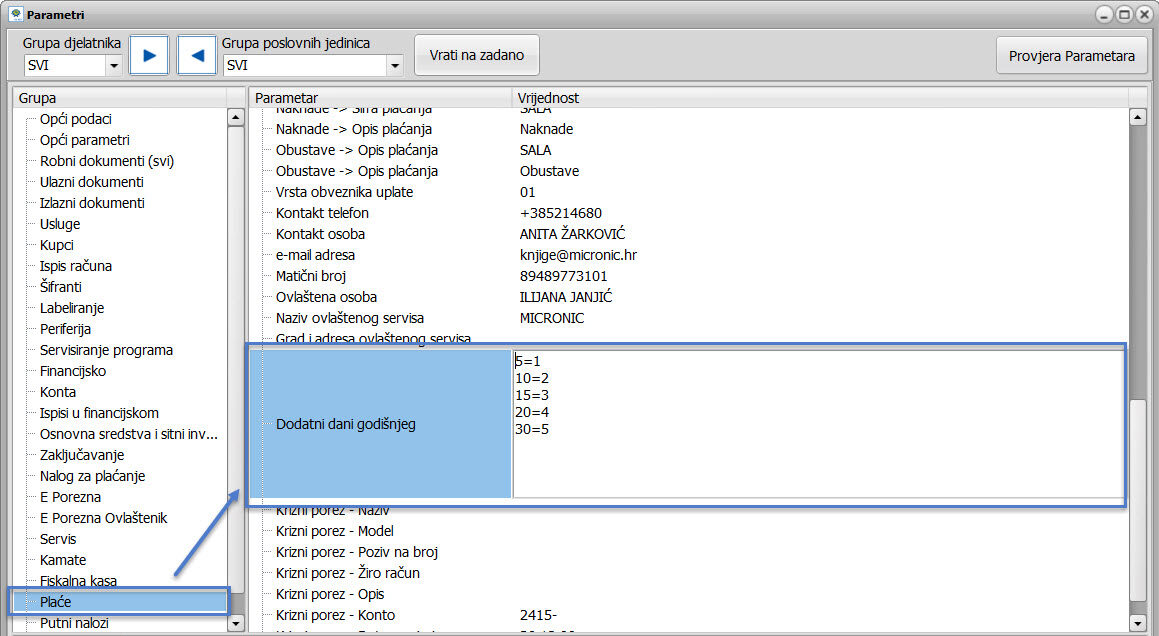
Task: Select the Ovlaštena osoba parameter
Action: (326, 297)
